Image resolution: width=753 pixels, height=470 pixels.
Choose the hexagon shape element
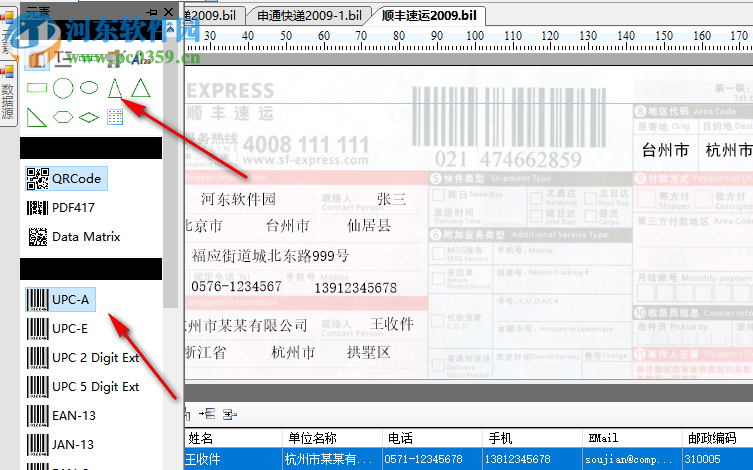(x=63, y=117)
